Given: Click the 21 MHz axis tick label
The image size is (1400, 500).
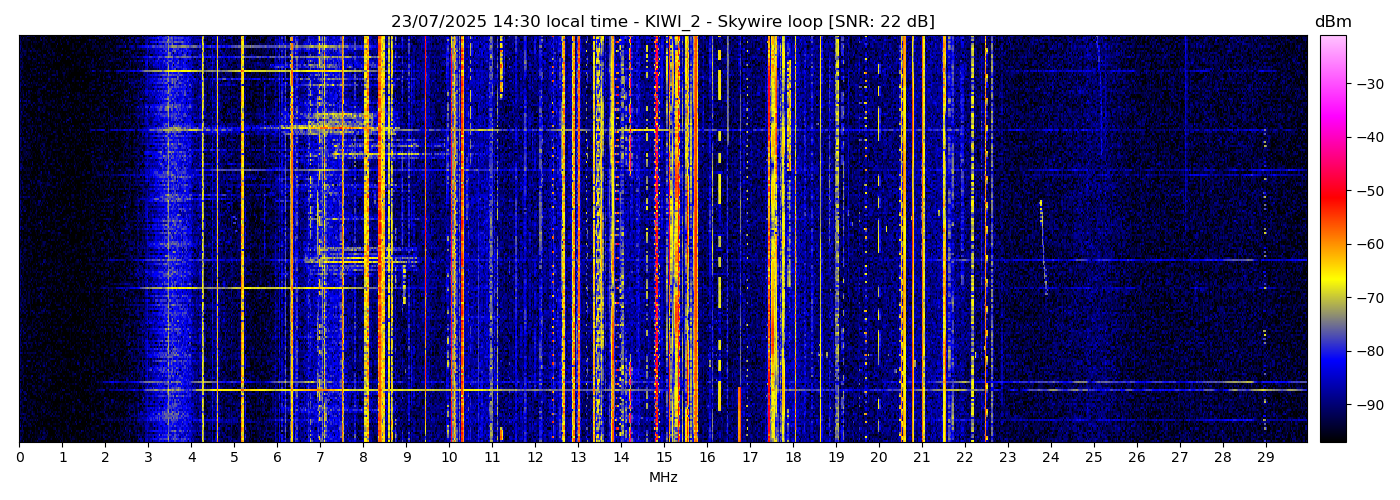Looking at the screenshot, I should (x=921, y=458).
